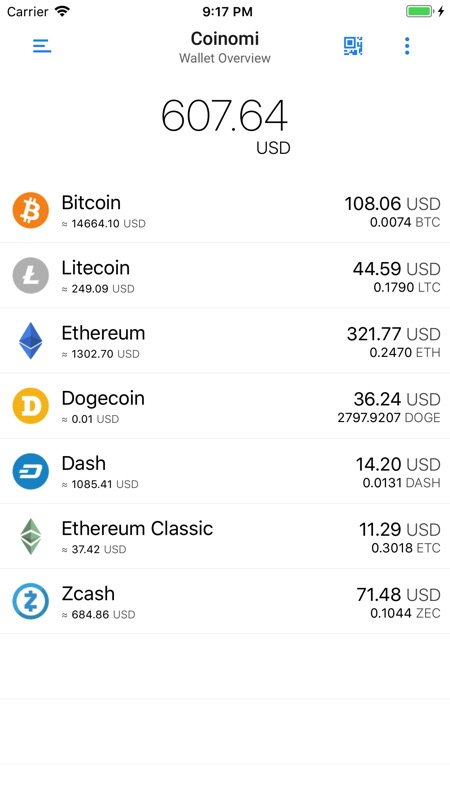Tap the total 607.64 USD balance

tap(225, 125)
